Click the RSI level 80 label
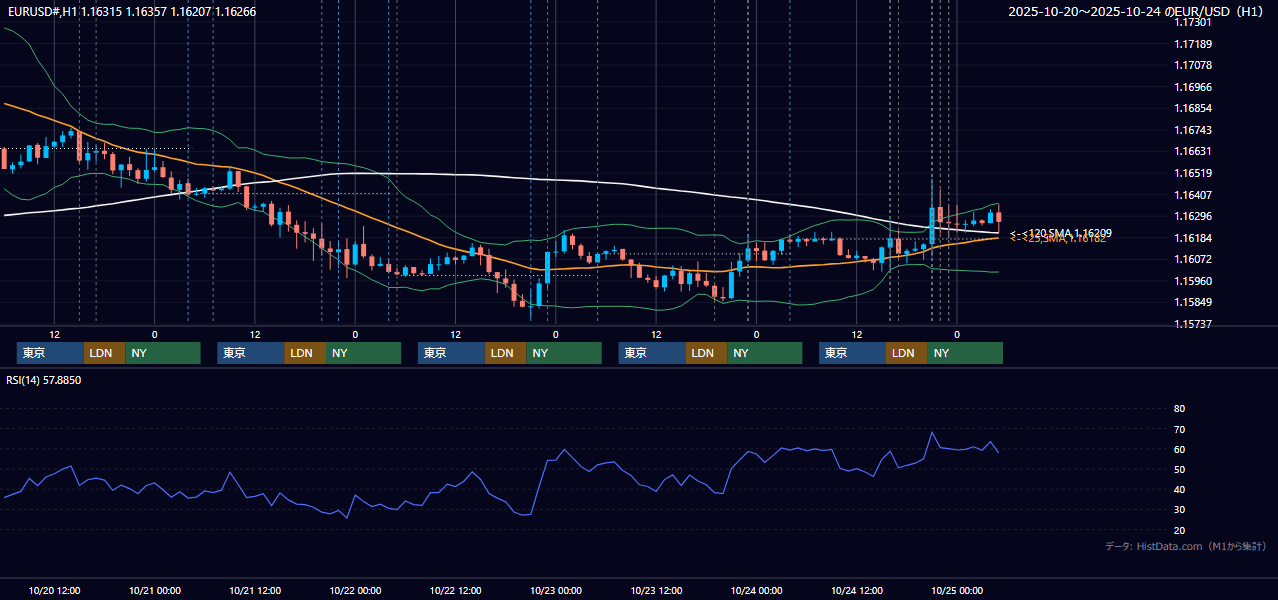1278x600 pixels. click(x=1179, y=409)
